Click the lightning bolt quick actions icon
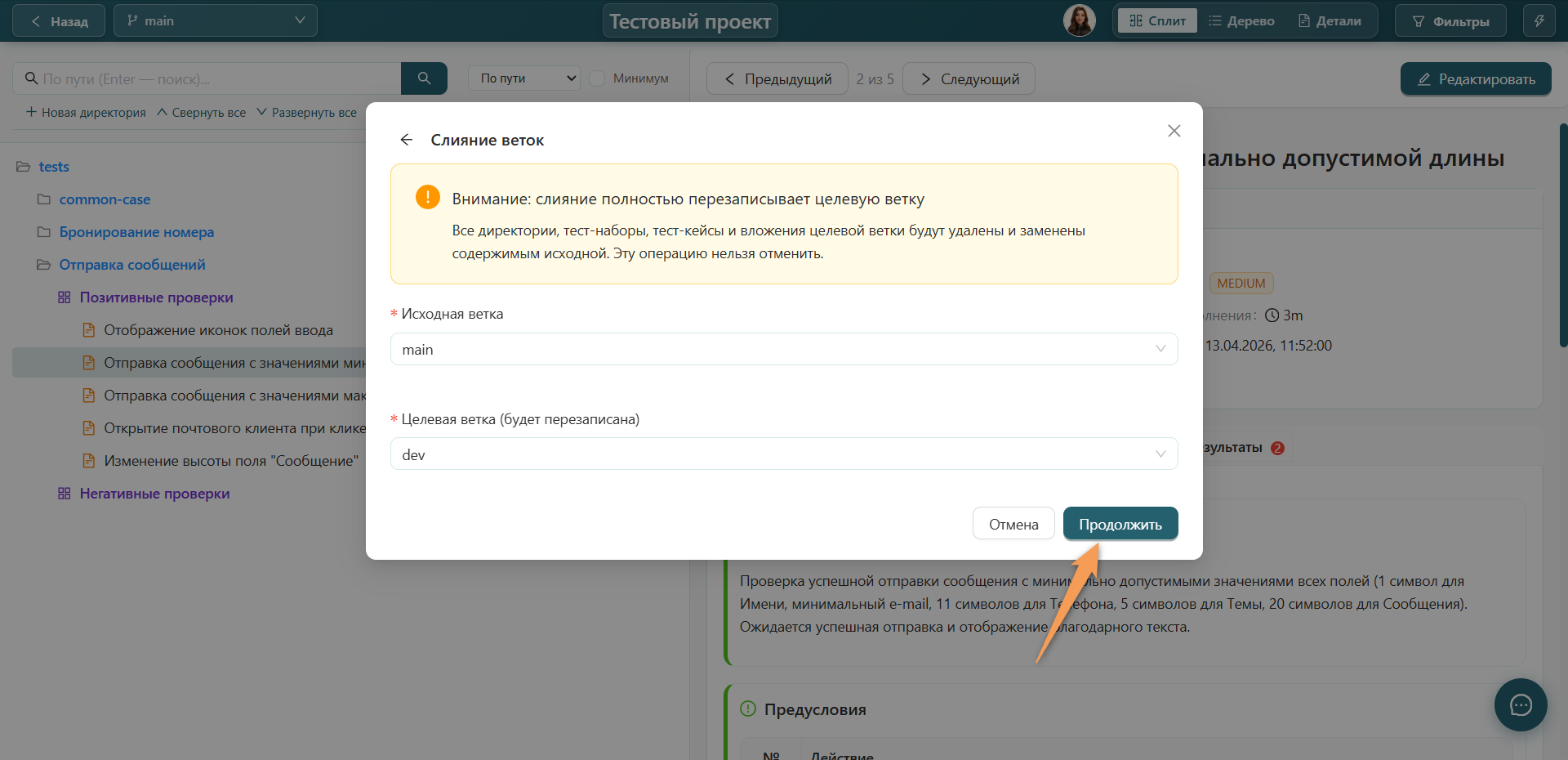Image resolution: width=1568 pixels, height=760 pixels. [1539, 21]
